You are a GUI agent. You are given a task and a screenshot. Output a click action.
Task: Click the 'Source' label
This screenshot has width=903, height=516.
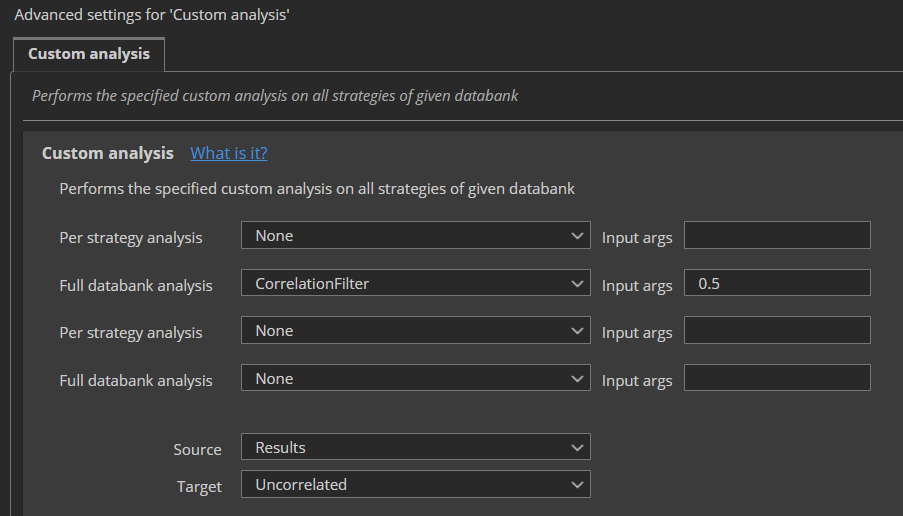coord(198,450)
